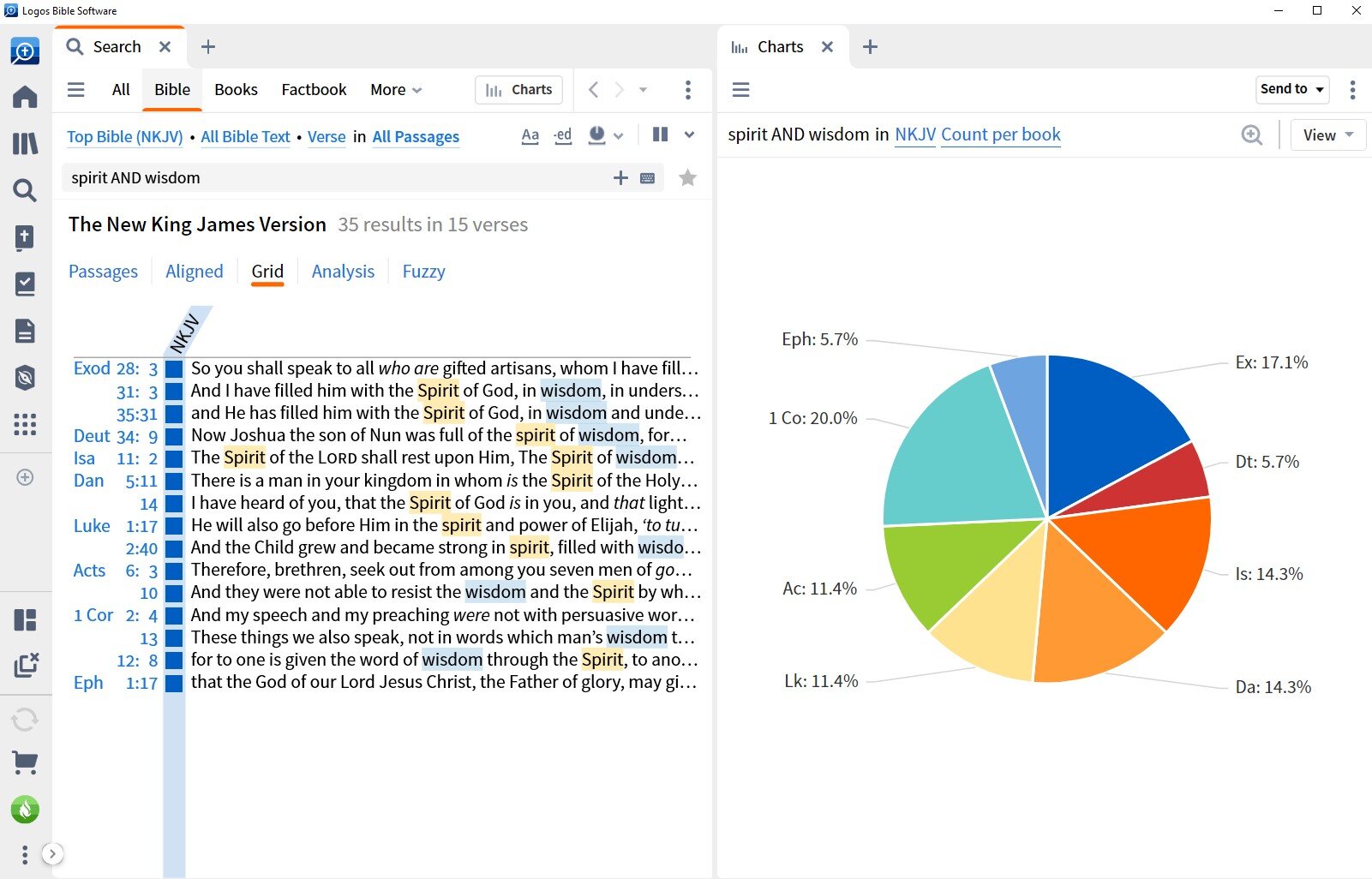Open Charts panel three-dot options menu
Viewport: 1372px width, 879px height.
pyautogui.click(x=1352, y=90)
